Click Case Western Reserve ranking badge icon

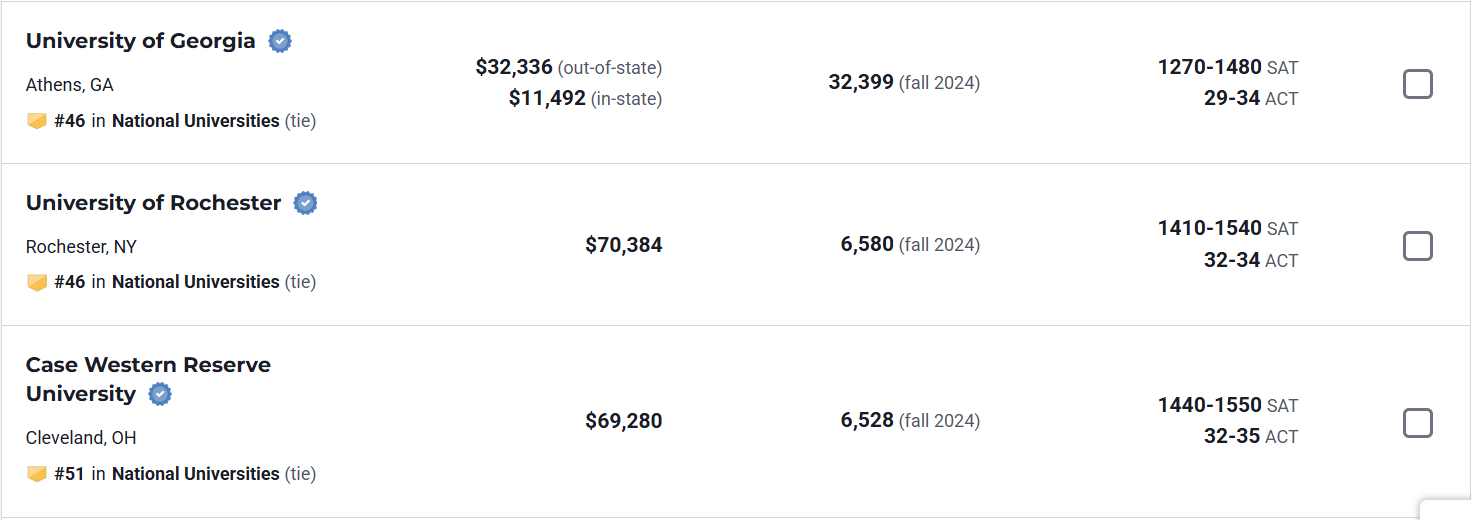coord(37,474)
